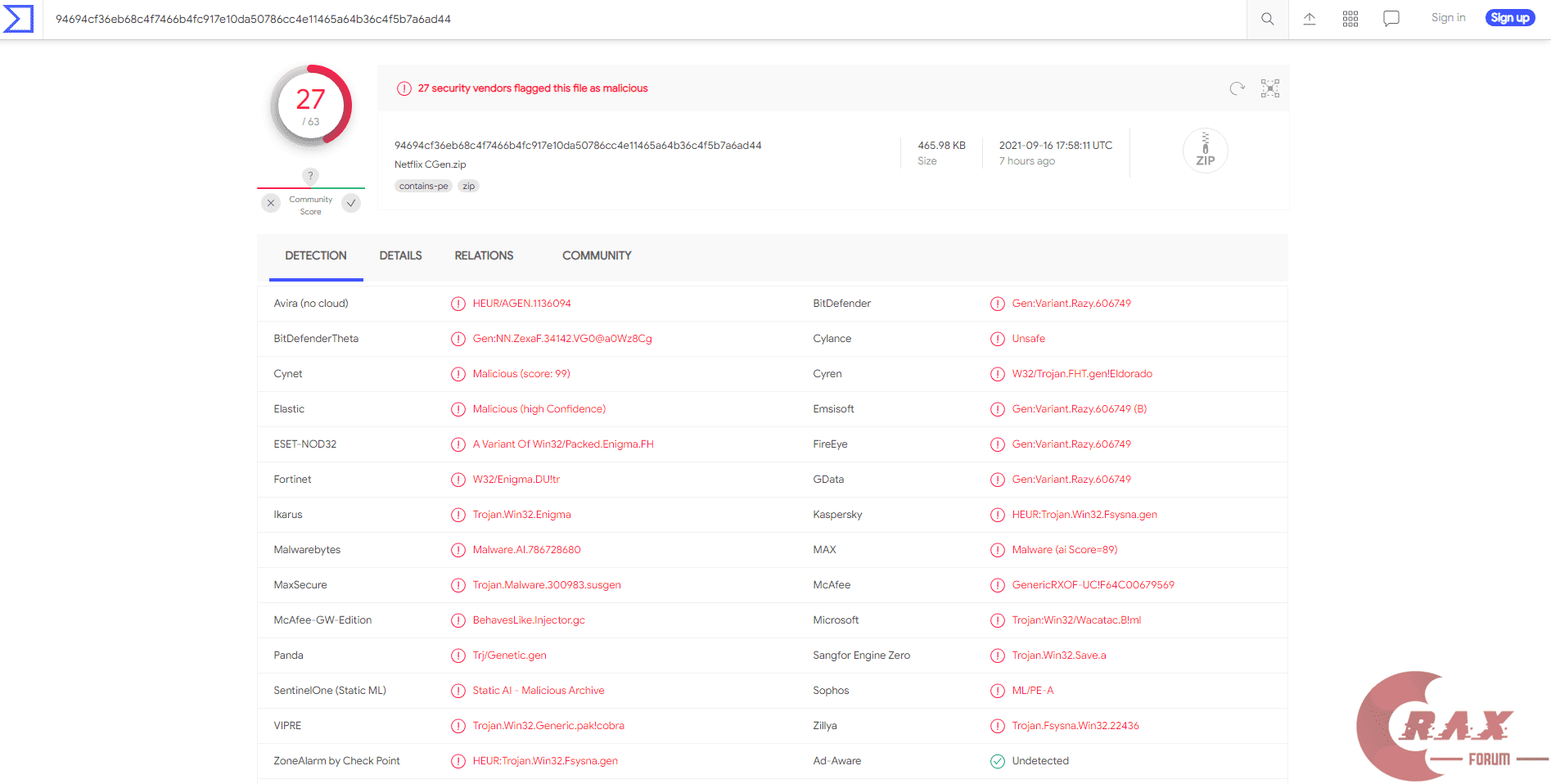Click the Trojan:Win32/Wacatac.B!ml result

pos(1076,620)
